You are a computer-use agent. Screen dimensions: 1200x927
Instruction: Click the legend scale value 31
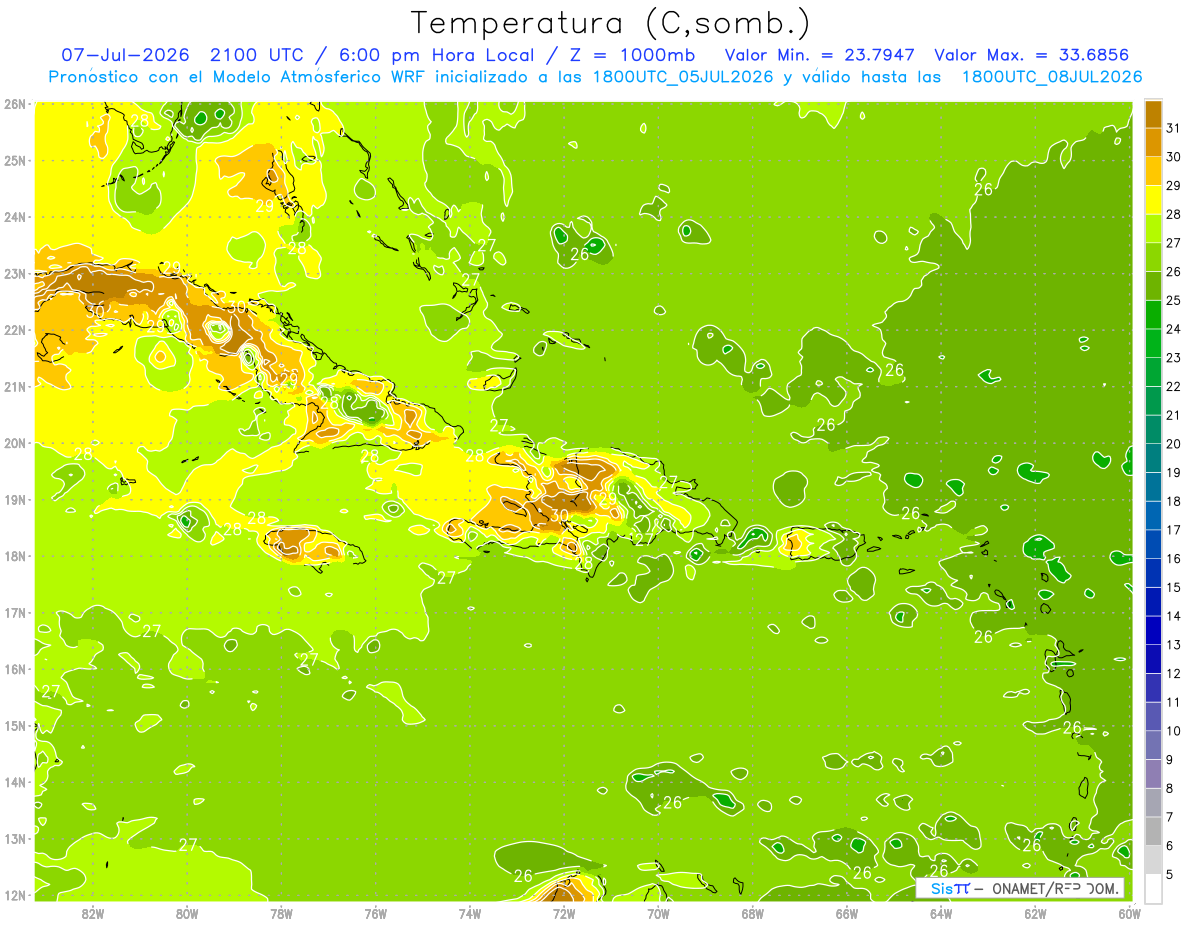[x=1174, y=127]
